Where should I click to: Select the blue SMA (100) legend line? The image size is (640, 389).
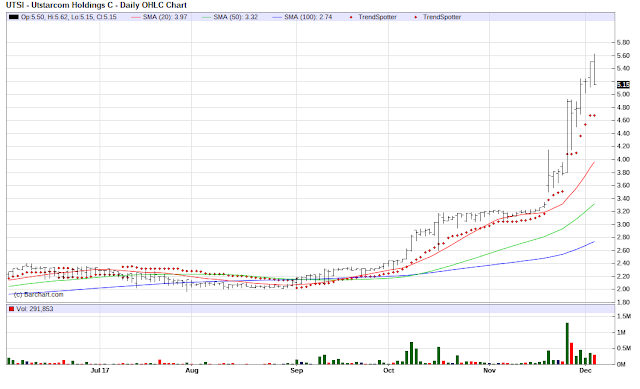277,17
